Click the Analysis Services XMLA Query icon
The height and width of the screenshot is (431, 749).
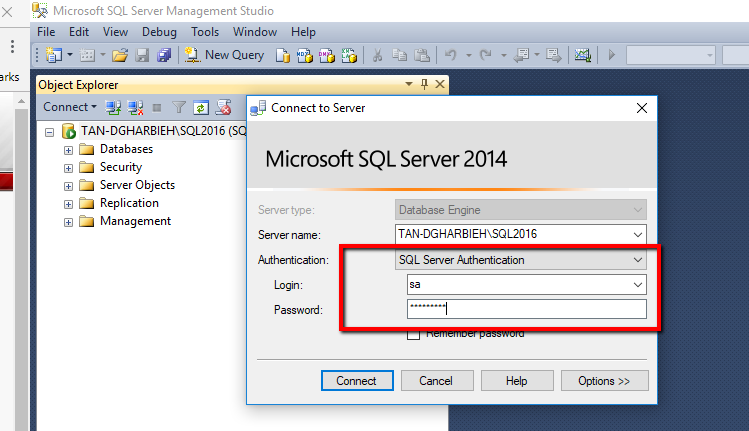(x=349, y=55)
